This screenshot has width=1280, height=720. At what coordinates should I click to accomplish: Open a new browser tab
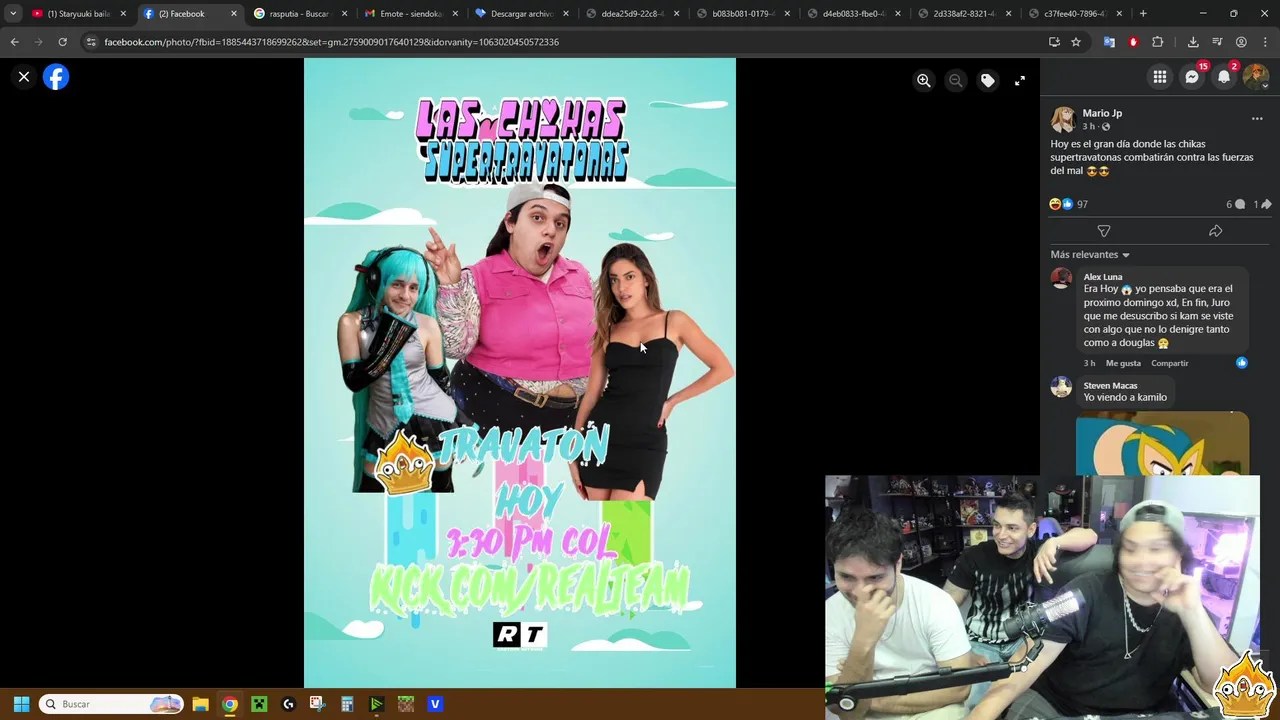click(1143, 14)
